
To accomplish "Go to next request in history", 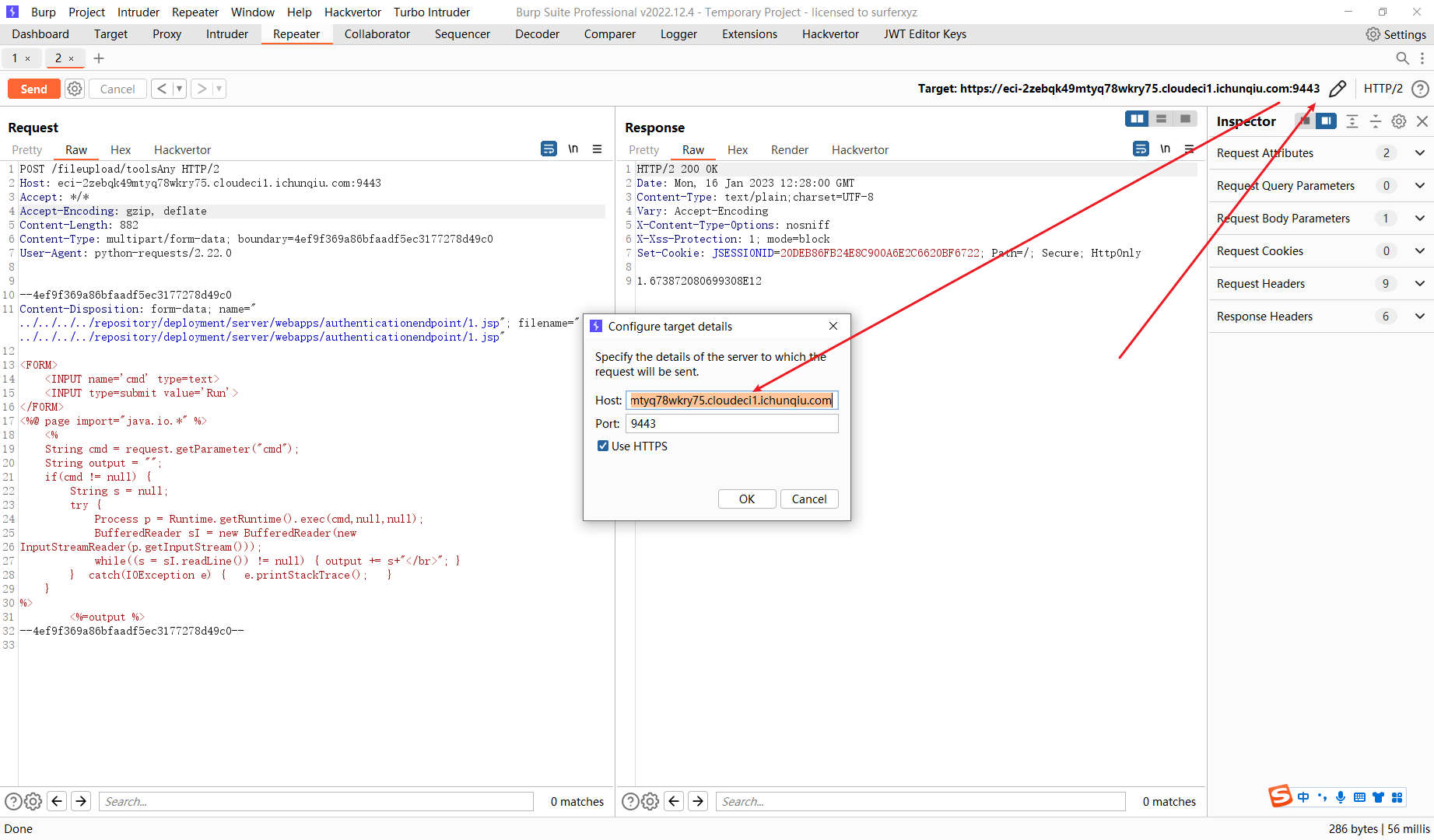I will click(202, 89).
